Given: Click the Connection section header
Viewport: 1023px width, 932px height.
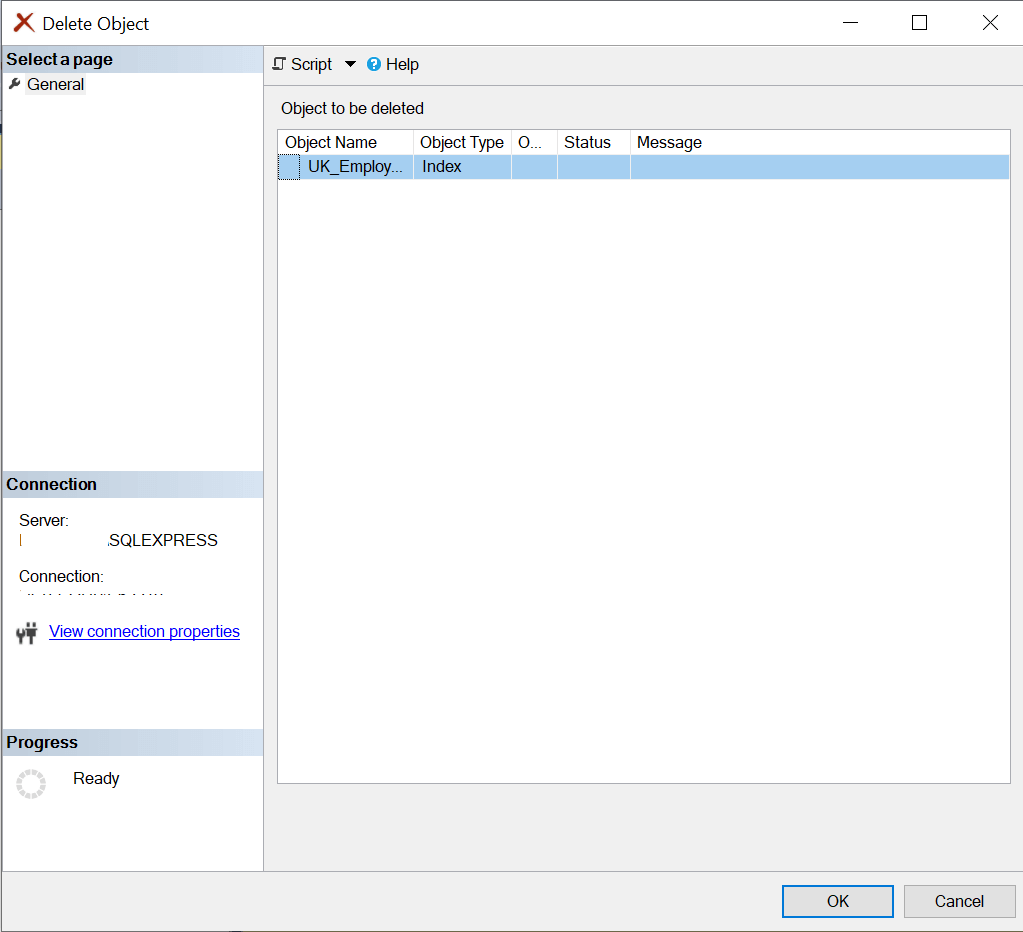Looking at the screenshot, I should pos(133,485).
